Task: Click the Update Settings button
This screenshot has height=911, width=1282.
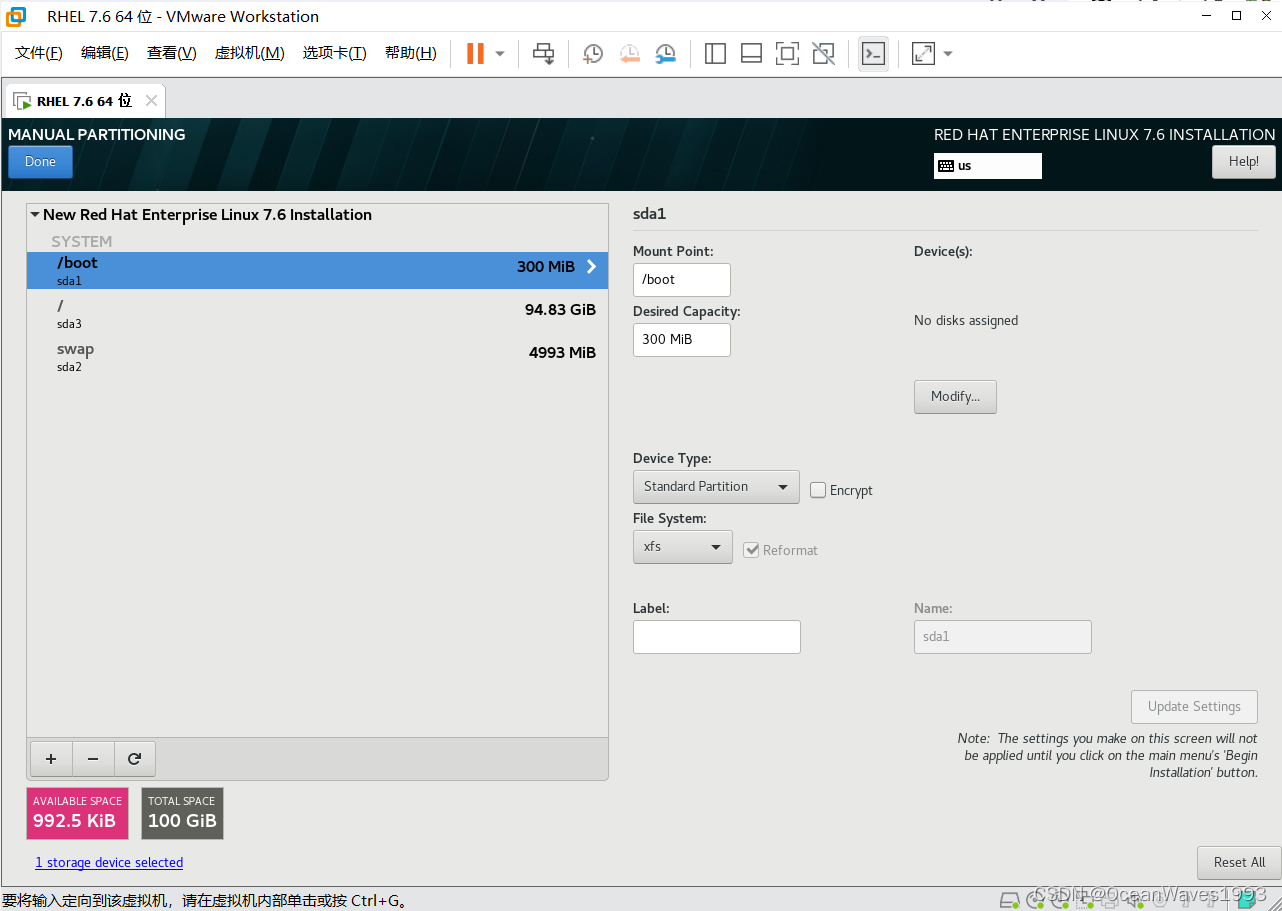Action: (1195, 707)
